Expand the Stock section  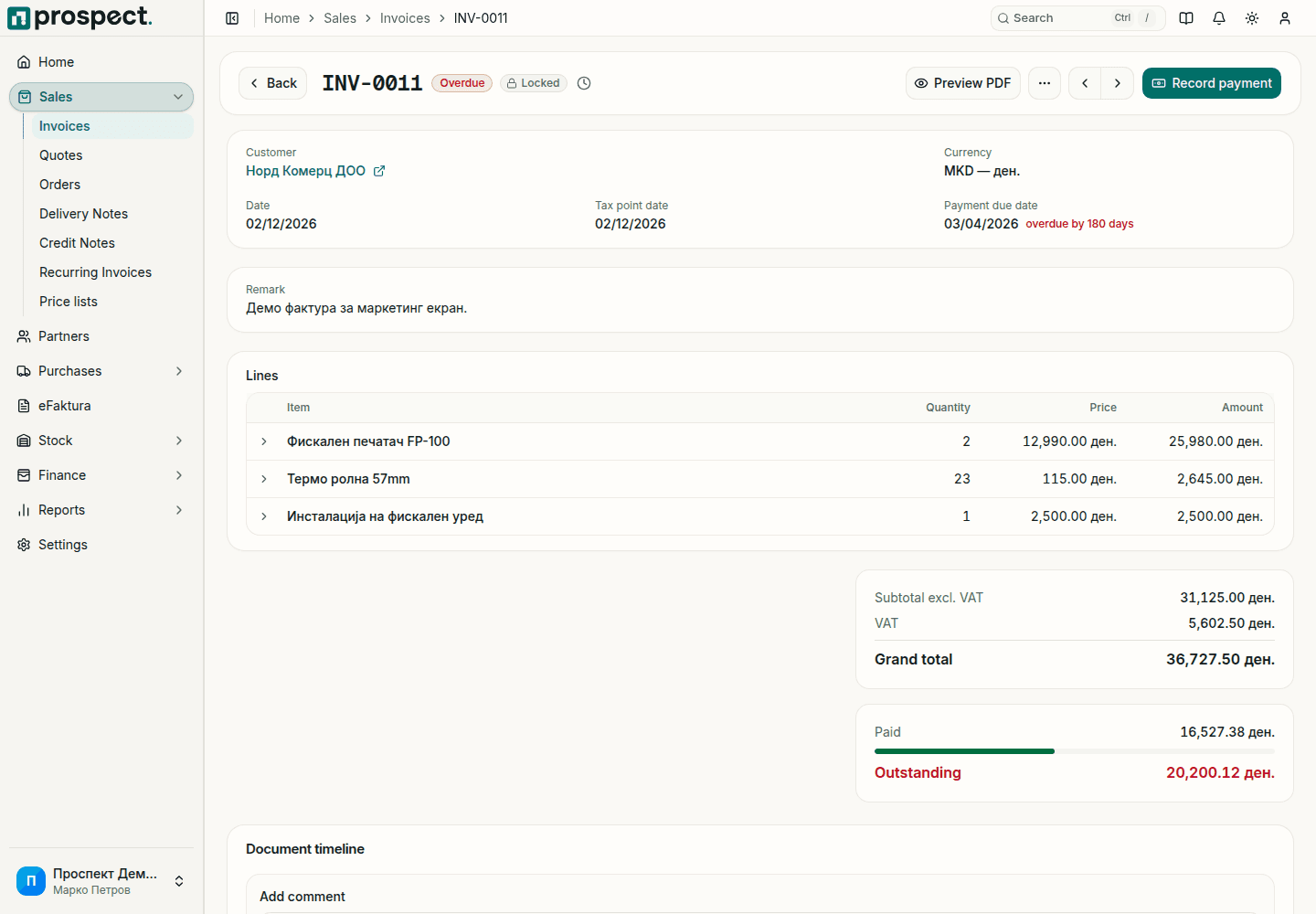click(101, 441)
